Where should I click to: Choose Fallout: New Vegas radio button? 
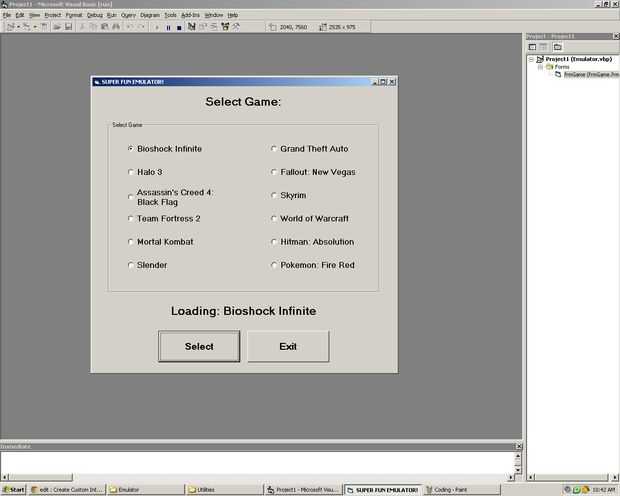pos(274,172)
